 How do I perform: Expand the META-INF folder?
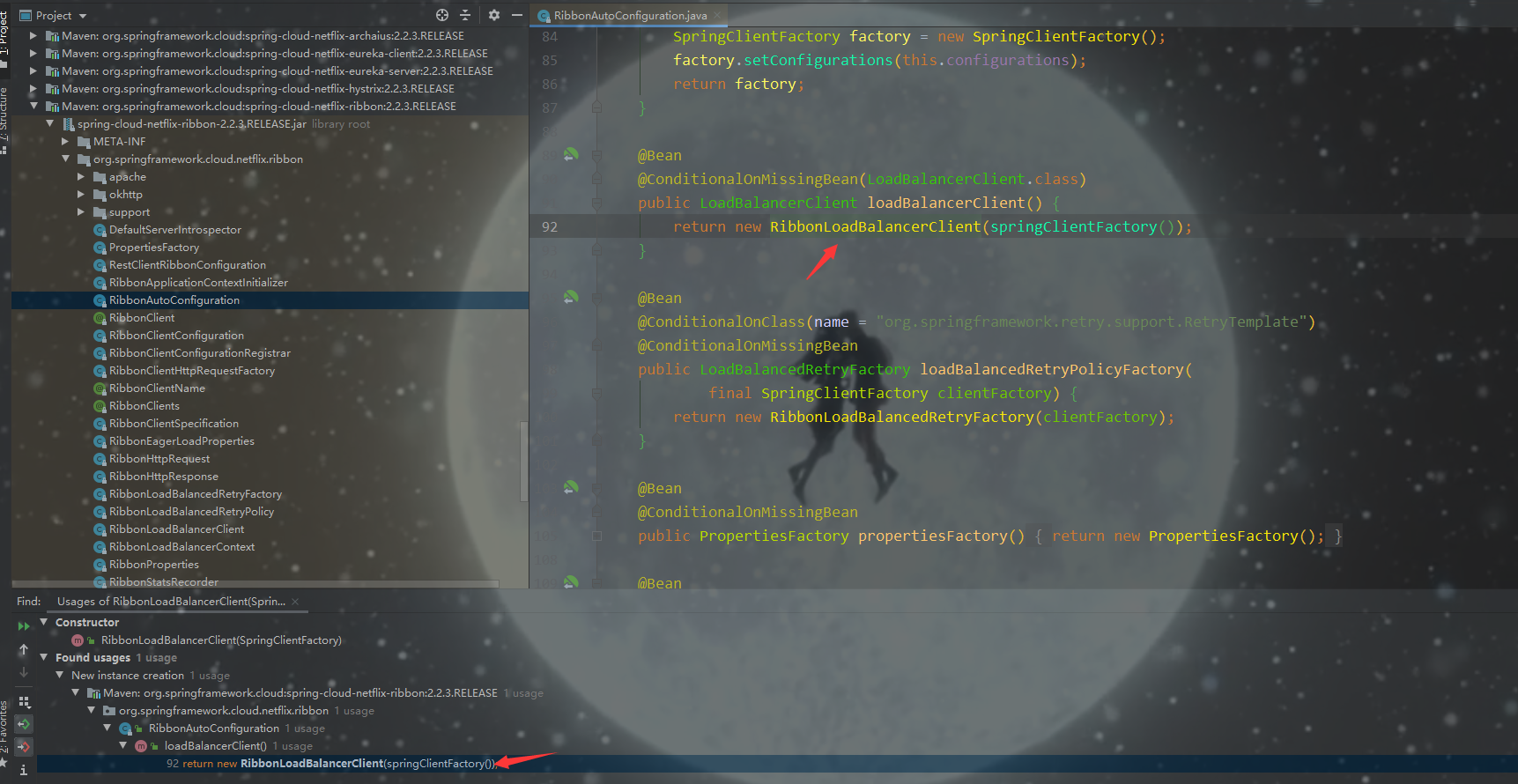point(65,142)
